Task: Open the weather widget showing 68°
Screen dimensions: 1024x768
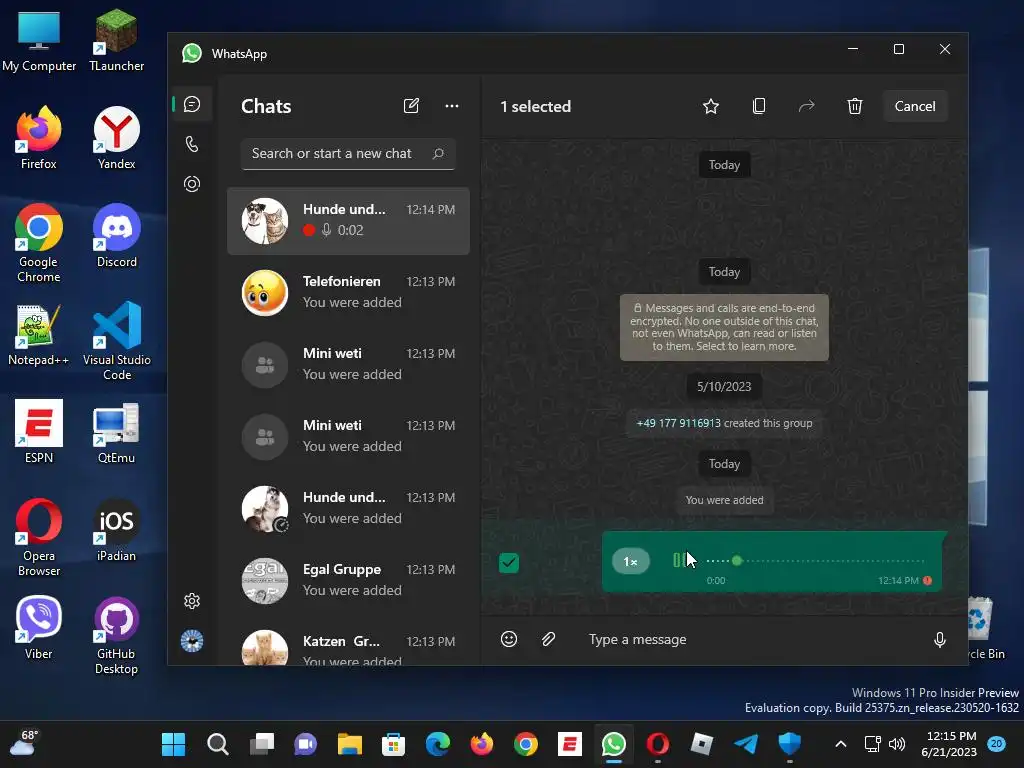Action: (x=24, y=744)
